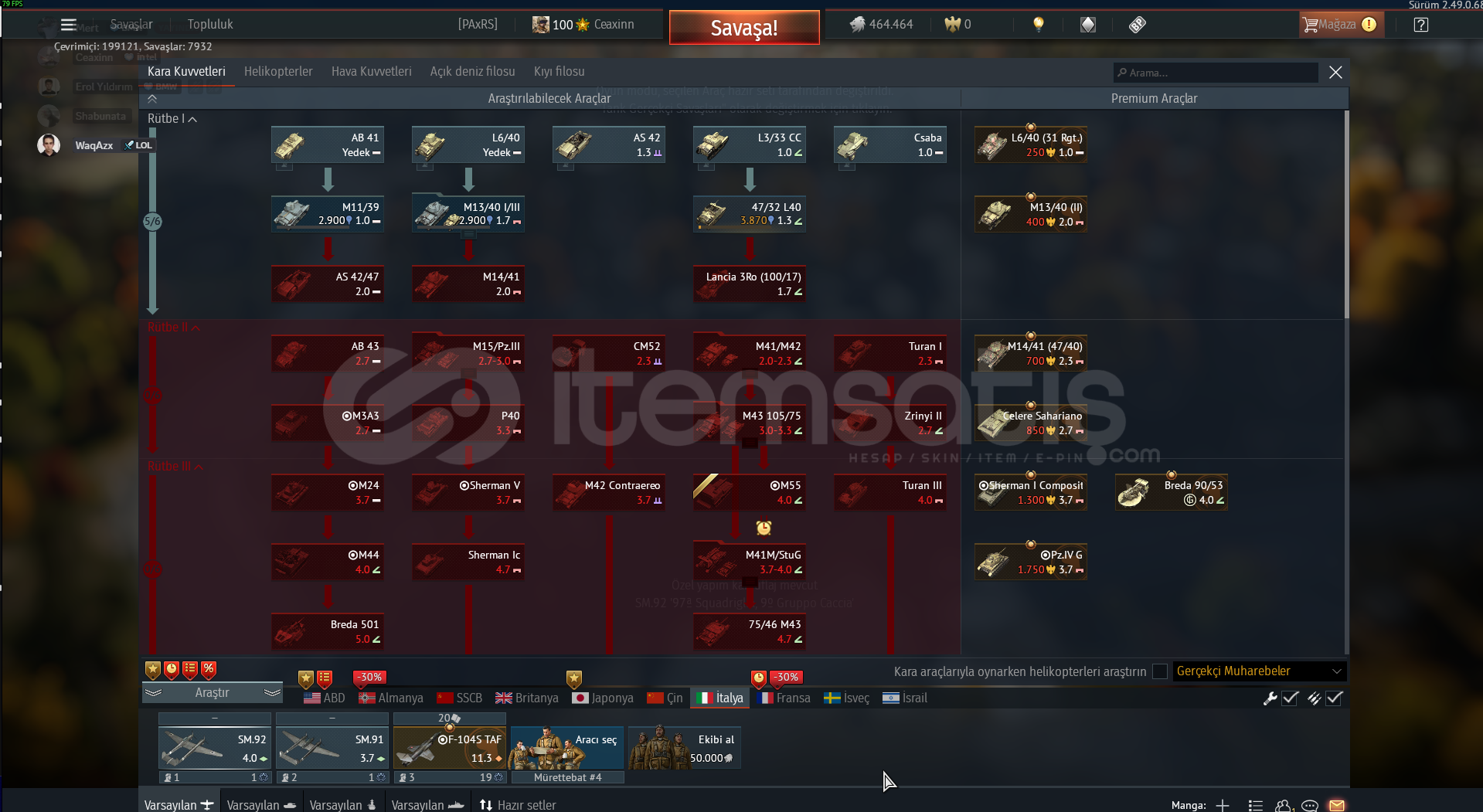Select the ABD nation tab

coord(325,698)
